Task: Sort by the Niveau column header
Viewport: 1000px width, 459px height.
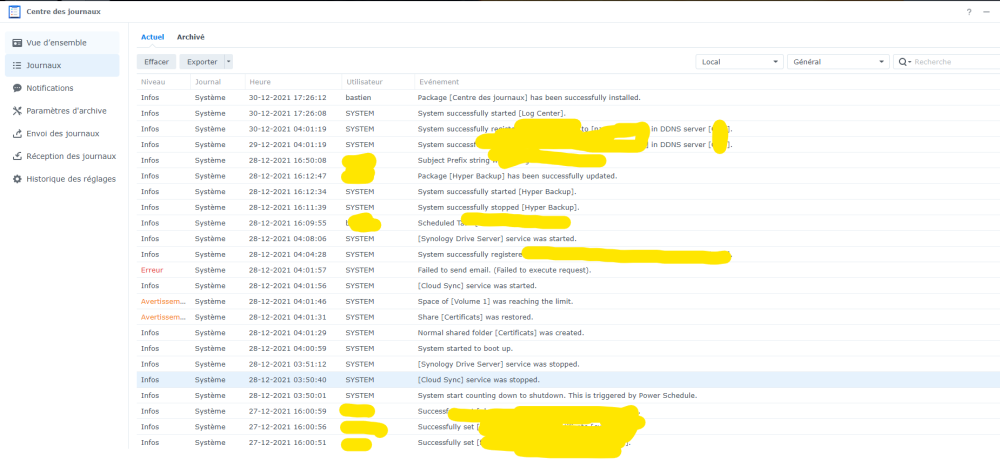Action: tap(152, 82)
